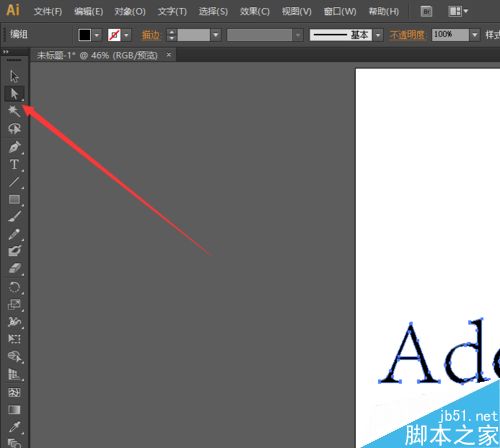Open the 效果(C) menu
500x448 pixels.
[255, 12]
